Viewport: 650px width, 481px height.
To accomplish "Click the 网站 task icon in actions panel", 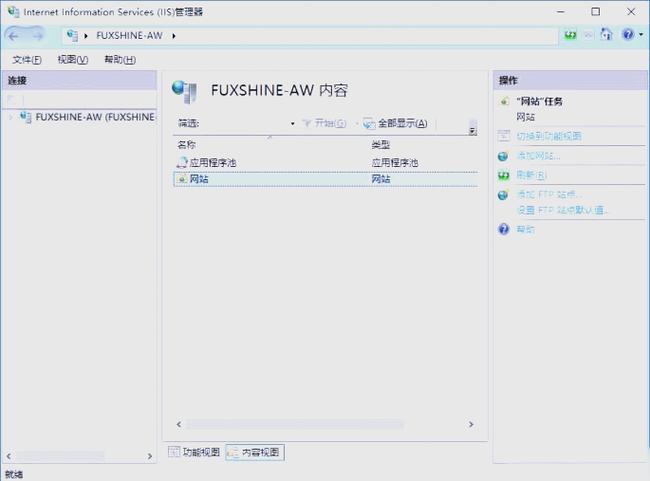I will tap(504, 101).
